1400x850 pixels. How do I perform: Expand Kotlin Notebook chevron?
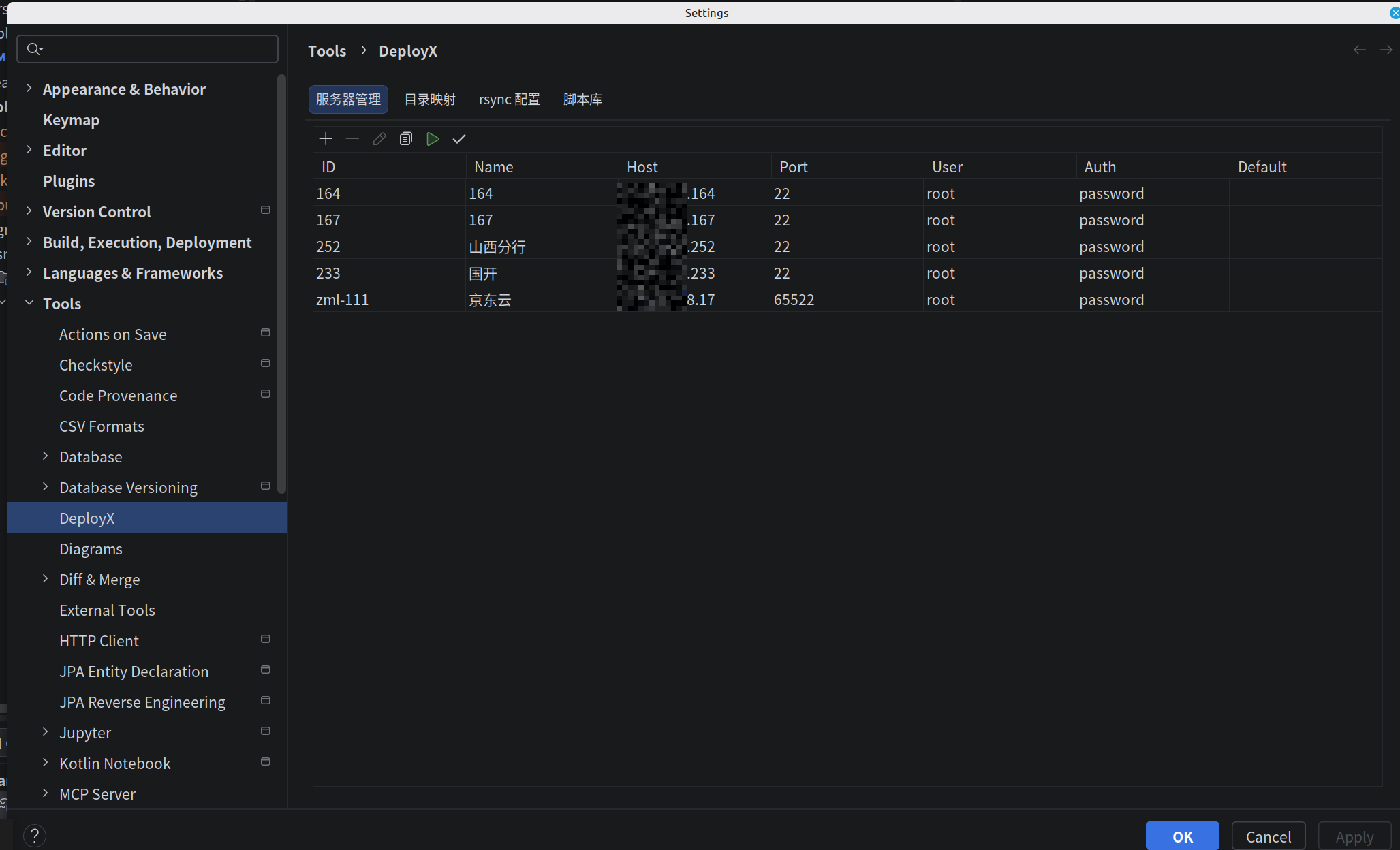click(45, 762)
